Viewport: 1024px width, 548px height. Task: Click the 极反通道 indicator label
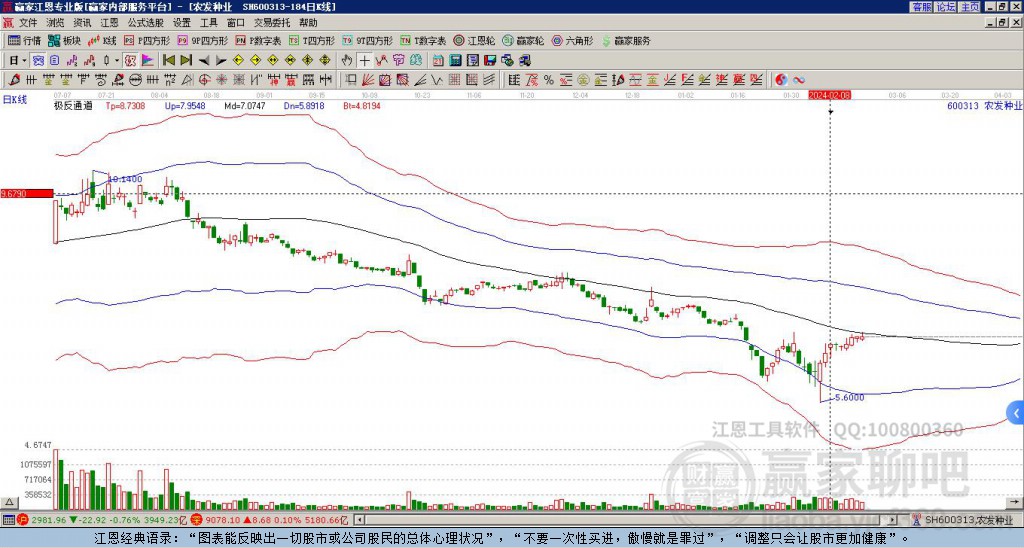tap(72, 105)
